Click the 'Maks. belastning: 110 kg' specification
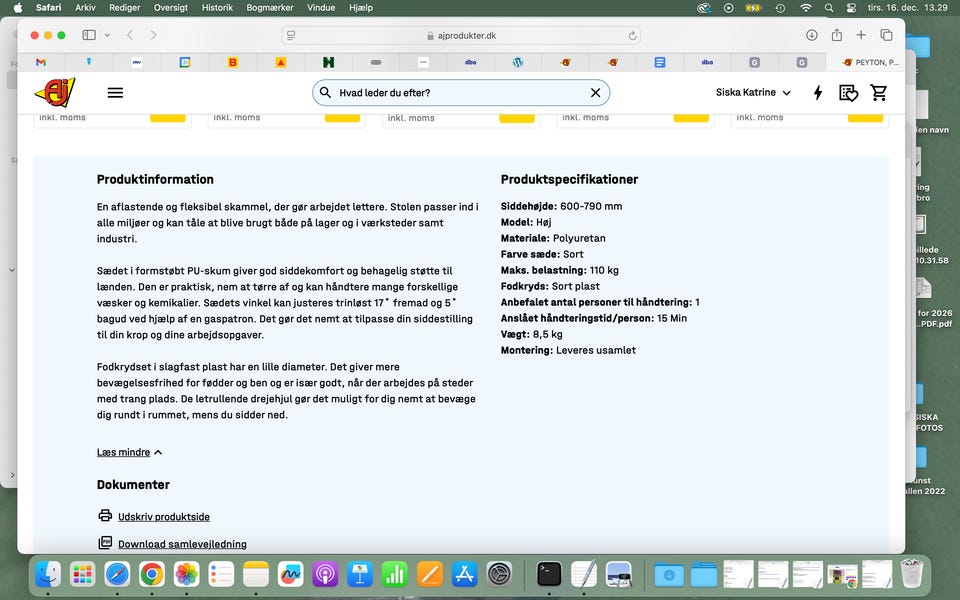This screenshot has width=960, height=600. [x=560, y=270]
